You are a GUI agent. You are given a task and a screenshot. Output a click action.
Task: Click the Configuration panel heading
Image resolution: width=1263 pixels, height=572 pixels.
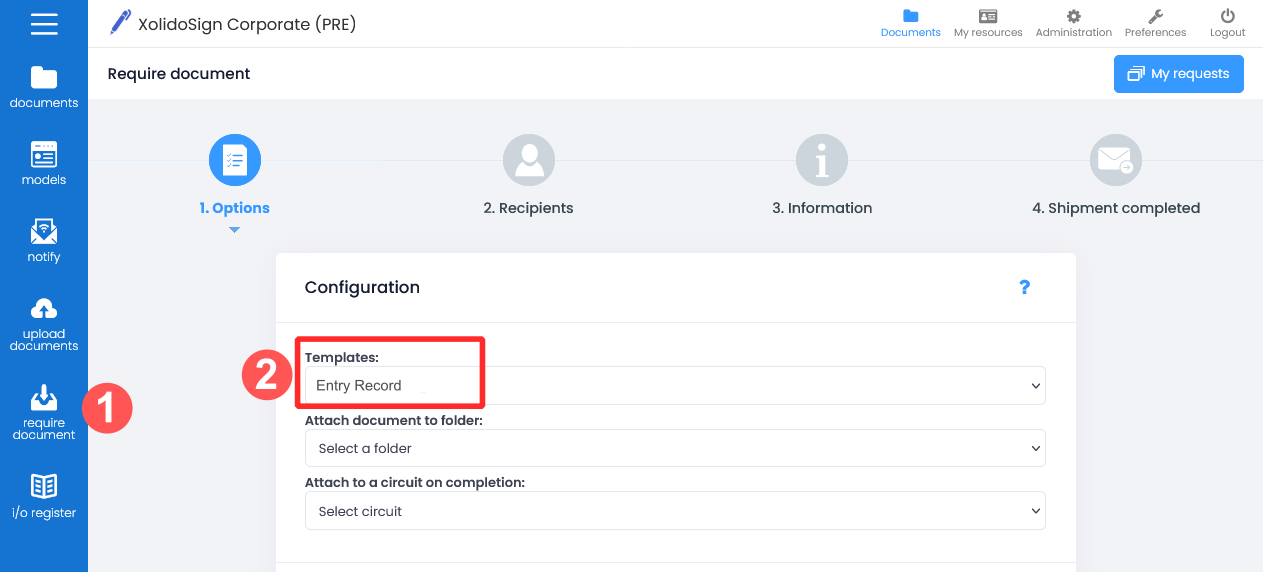click(362, 287)
